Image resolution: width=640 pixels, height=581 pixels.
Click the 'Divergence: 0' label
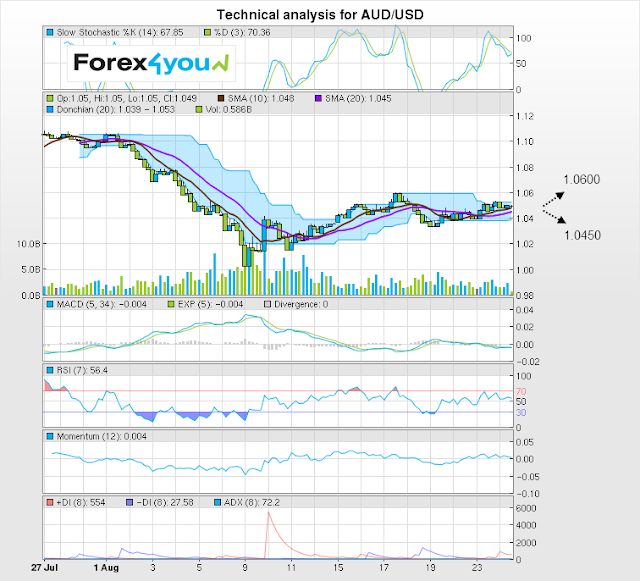click(x=301, y=304)
